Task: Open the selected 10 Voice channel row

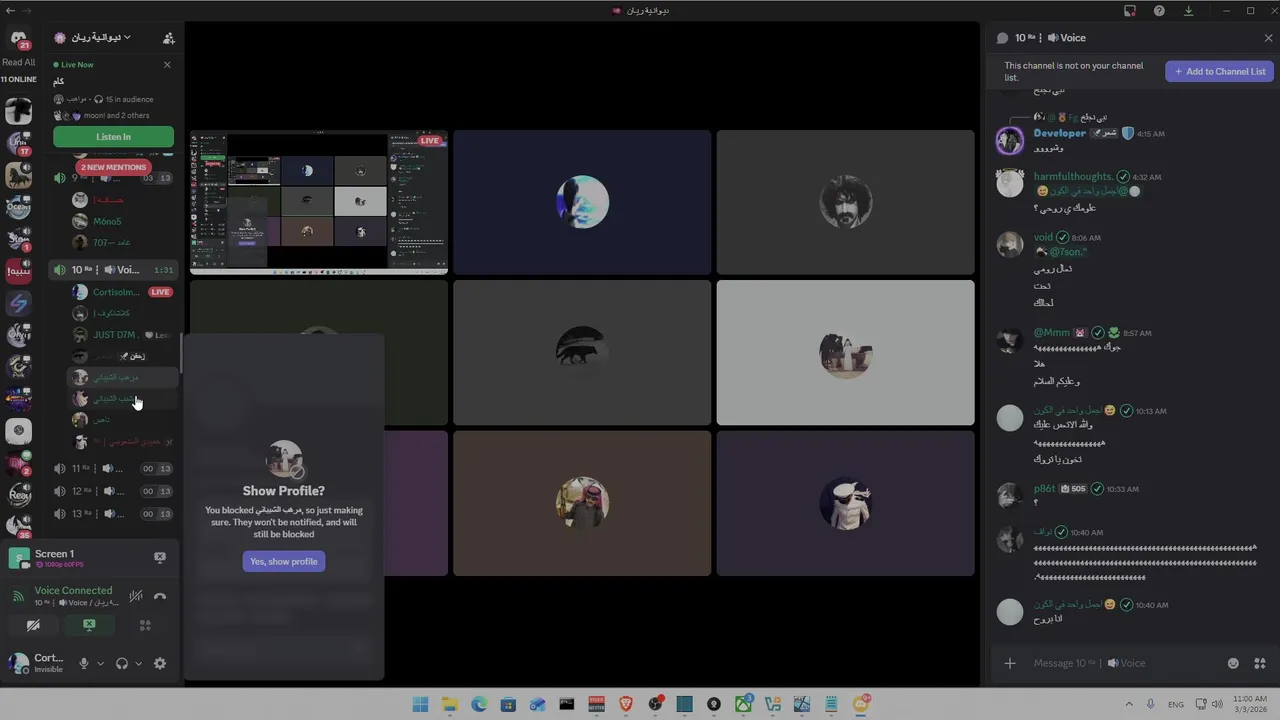Action: coord(113,270)
